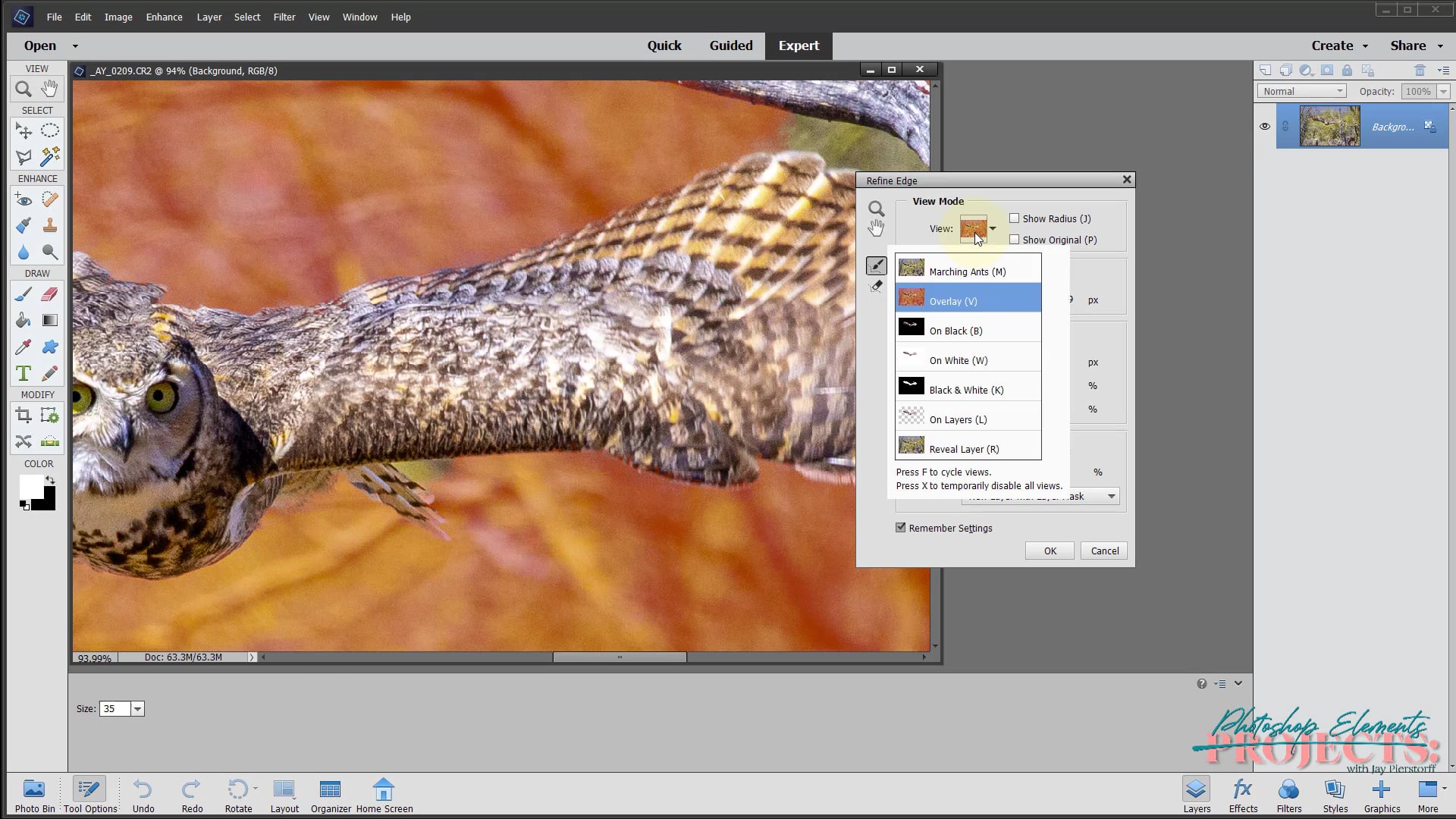
Task: Select the Eraser tool in DRAW section
Action: click(50, 293)
